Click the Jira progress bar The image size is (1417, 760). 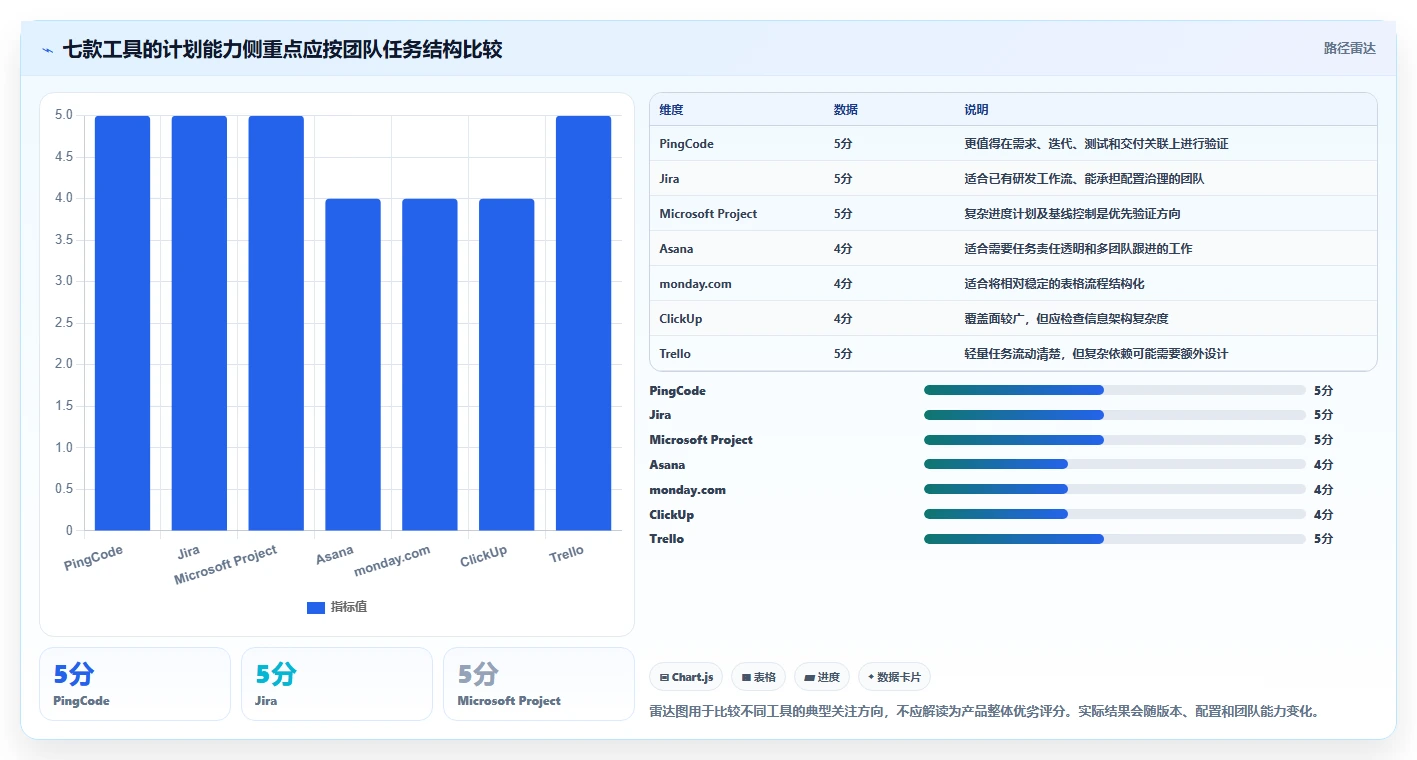tap(1115, 415)
